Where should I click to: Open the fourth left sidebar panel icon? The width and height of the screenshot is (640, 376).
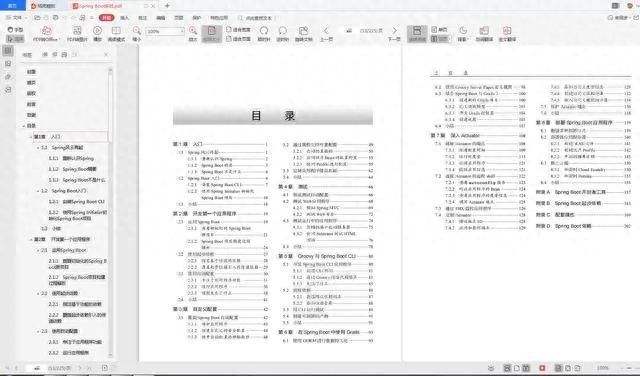[x=8, y=90]
